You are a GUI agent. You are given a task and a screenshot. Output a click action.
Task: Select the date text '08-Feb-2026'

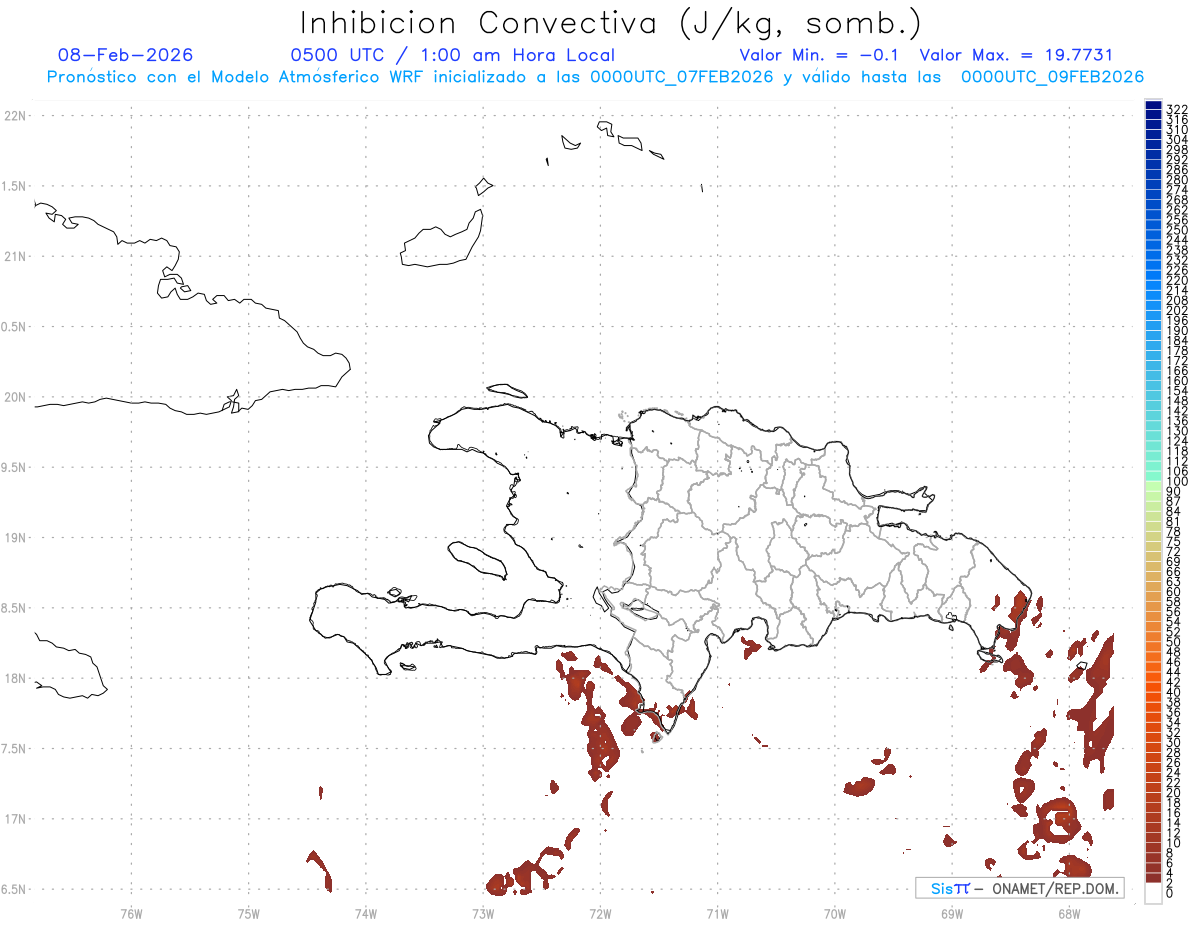click(126, 55)
